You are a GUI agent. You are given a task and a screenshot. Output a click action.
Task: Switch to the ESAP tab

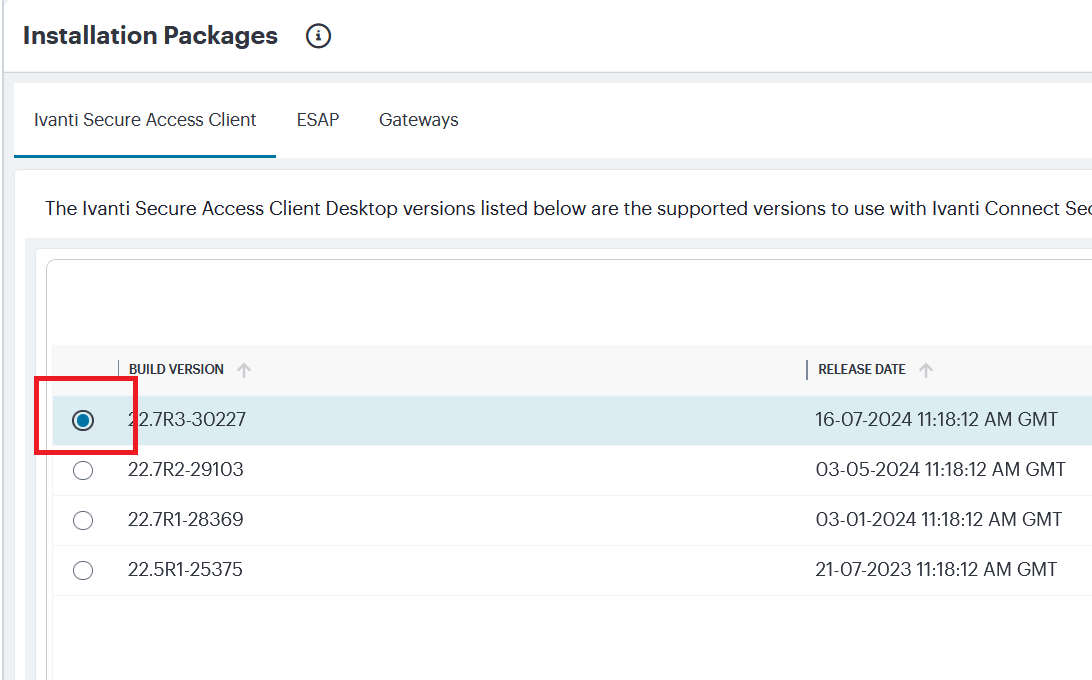point(317,119)
